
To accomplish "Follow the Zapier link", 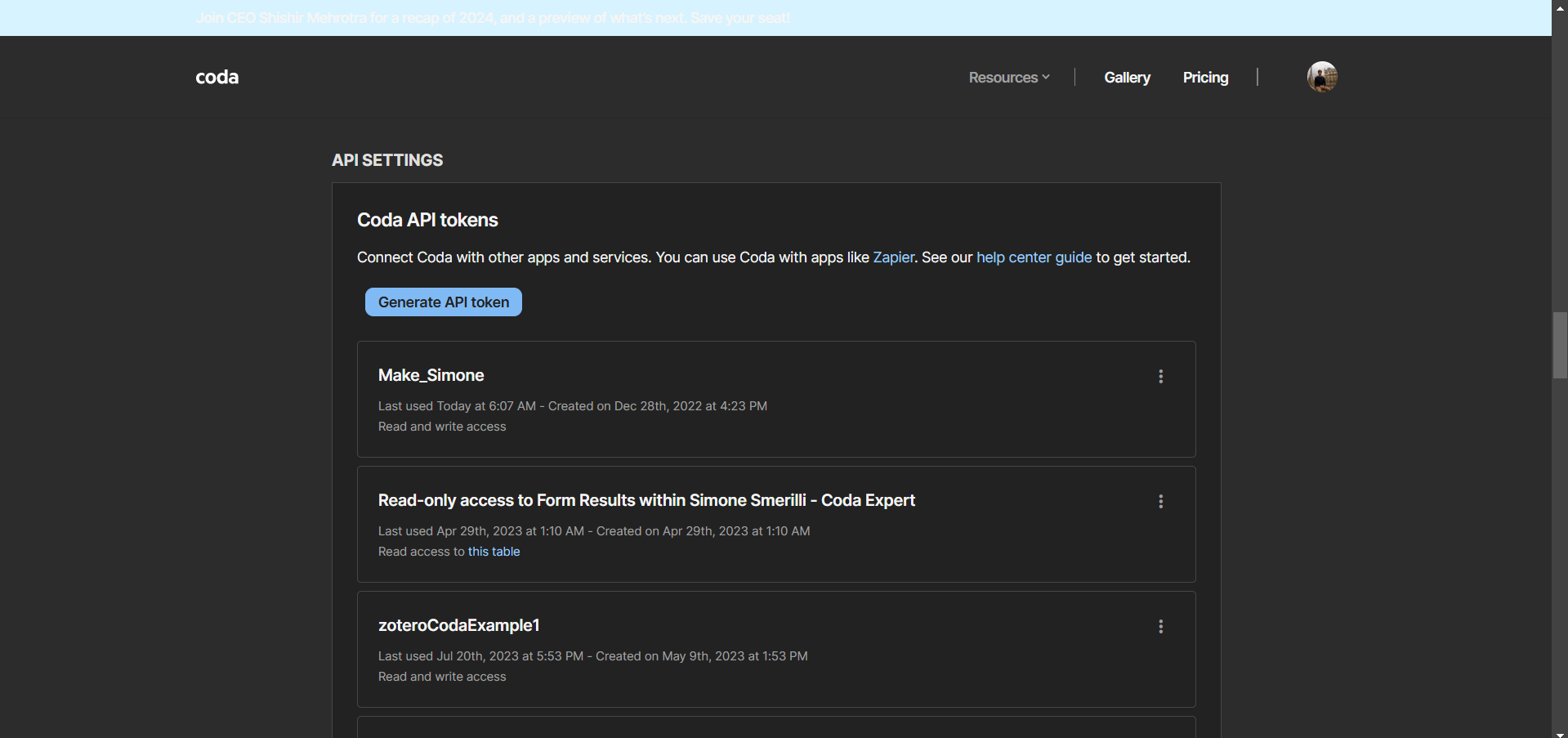I will [x=894, y=257].
